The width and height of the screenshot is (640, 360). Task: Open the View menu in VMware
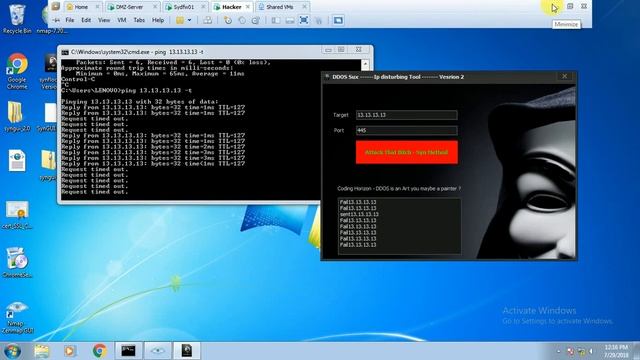pyautogui.click(x=104, y=20)
